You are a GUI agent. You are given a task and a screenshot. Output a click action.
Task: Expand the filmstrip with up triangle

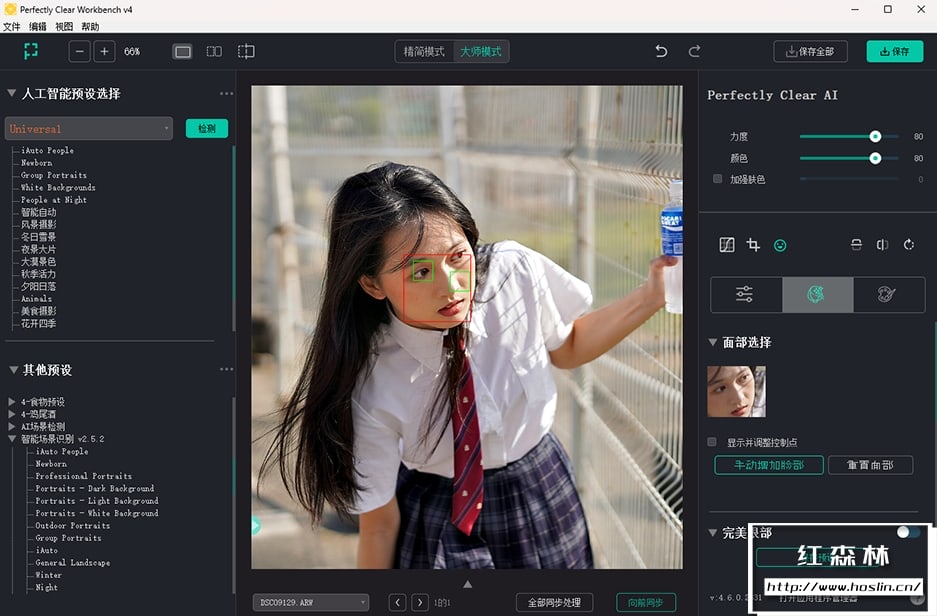(x=467, y=584)
